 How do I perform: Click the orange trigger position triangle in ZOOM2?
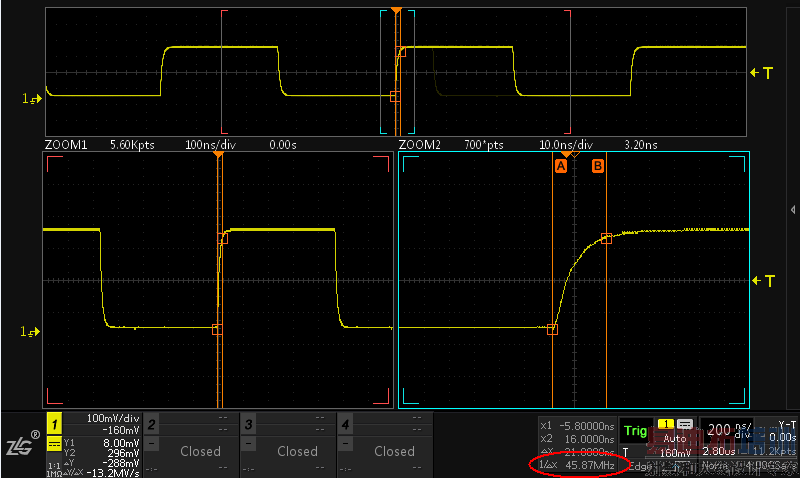566,155
